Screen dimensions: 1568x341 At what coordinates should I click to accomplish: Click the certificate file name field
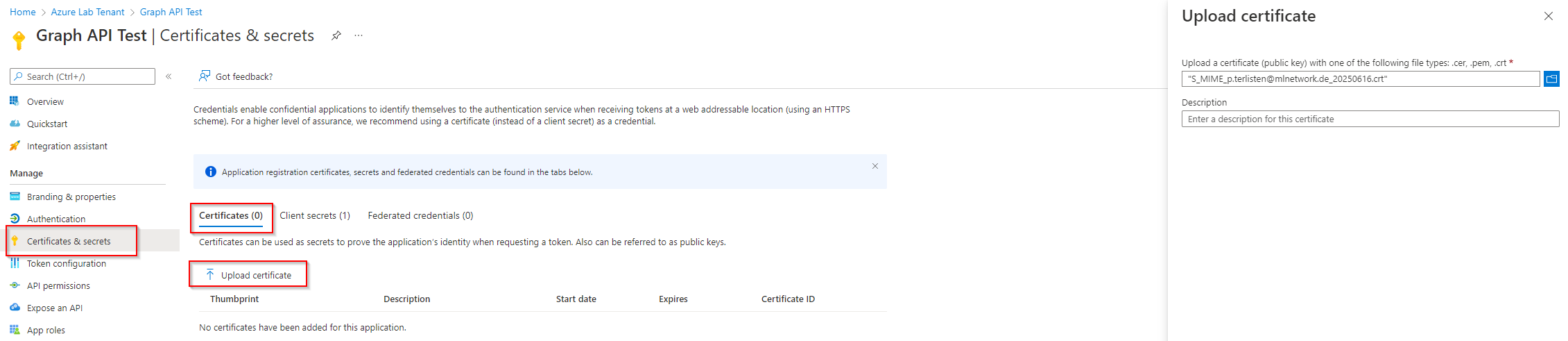pyautogui.click(x=1361, y=78)
